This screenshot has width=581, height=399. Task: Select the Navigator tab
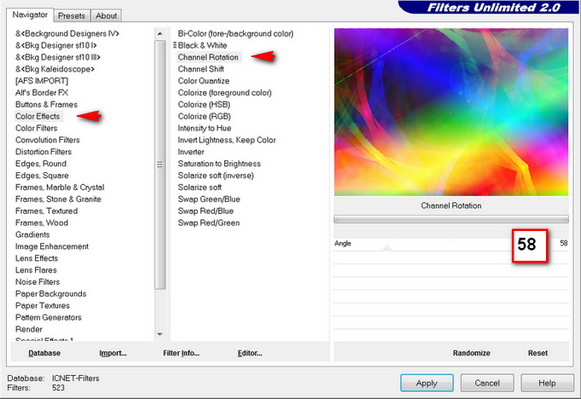pyautogui.click(x=30, y=15)
